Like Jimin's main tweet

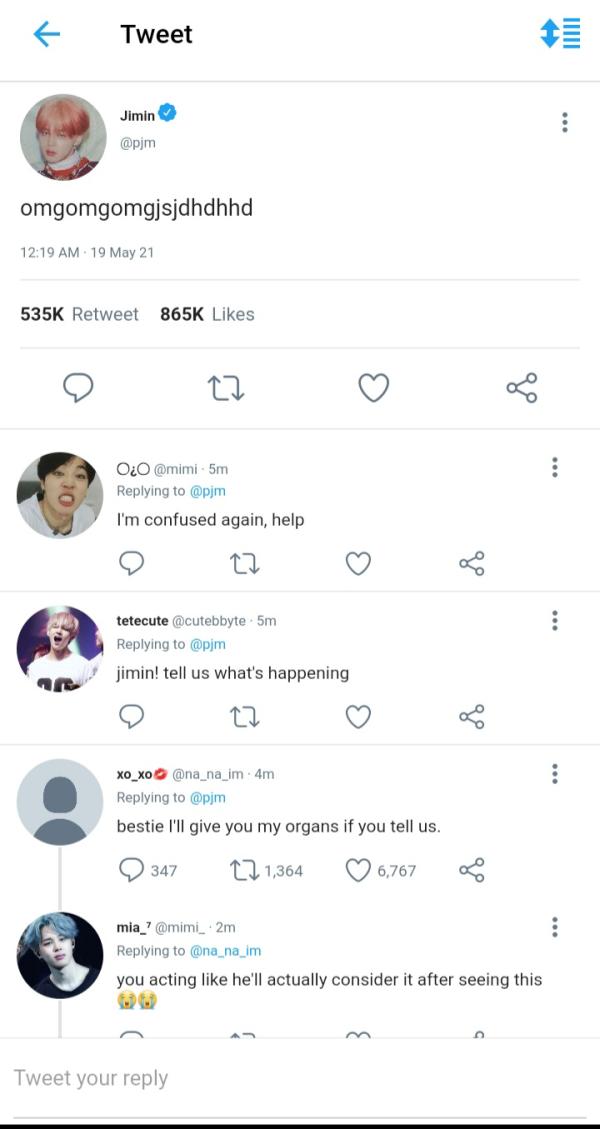373,387
